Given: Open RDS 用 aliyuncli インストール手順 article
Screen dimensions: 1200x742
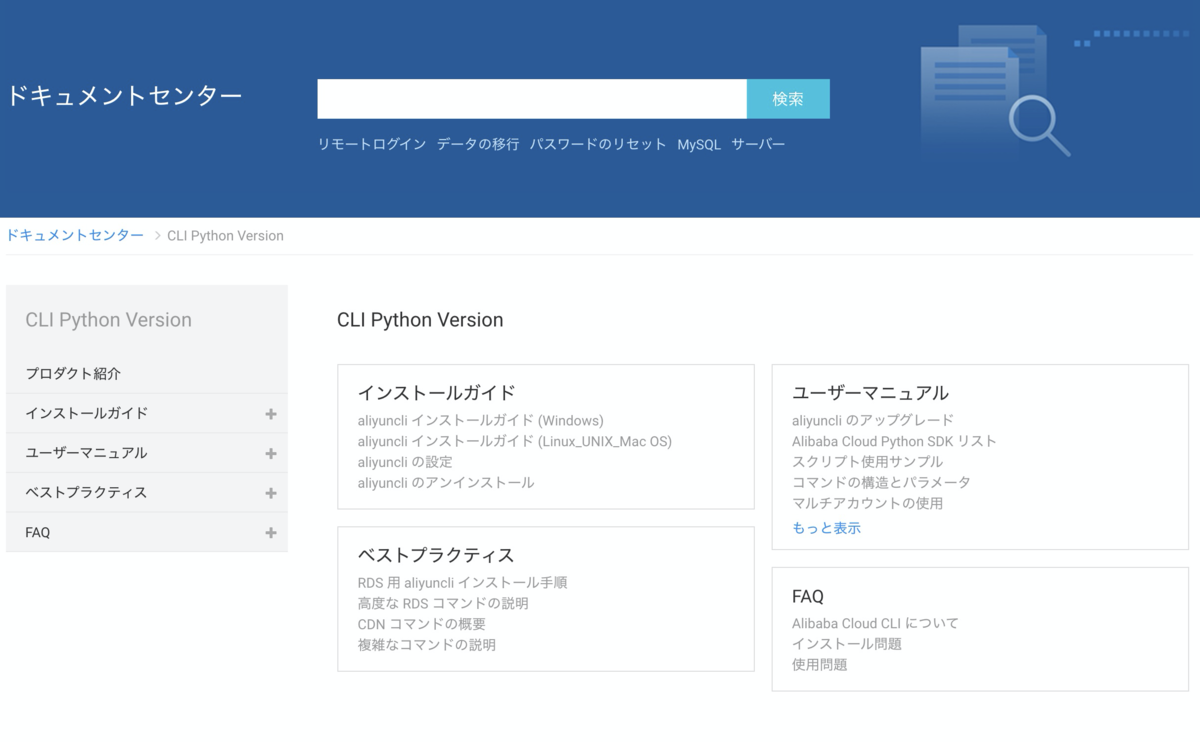Looking at the screenshot, I should (x=462, y=582).
